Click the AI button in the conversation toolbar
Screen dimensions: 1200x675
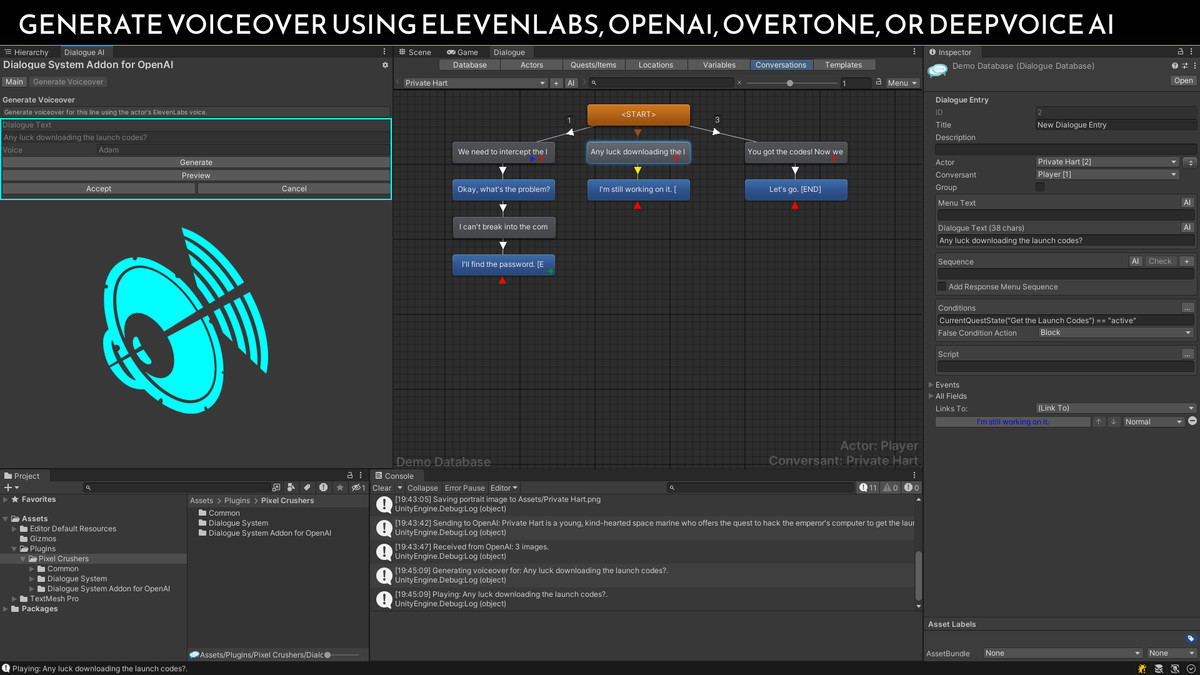(x=571, y=83)
